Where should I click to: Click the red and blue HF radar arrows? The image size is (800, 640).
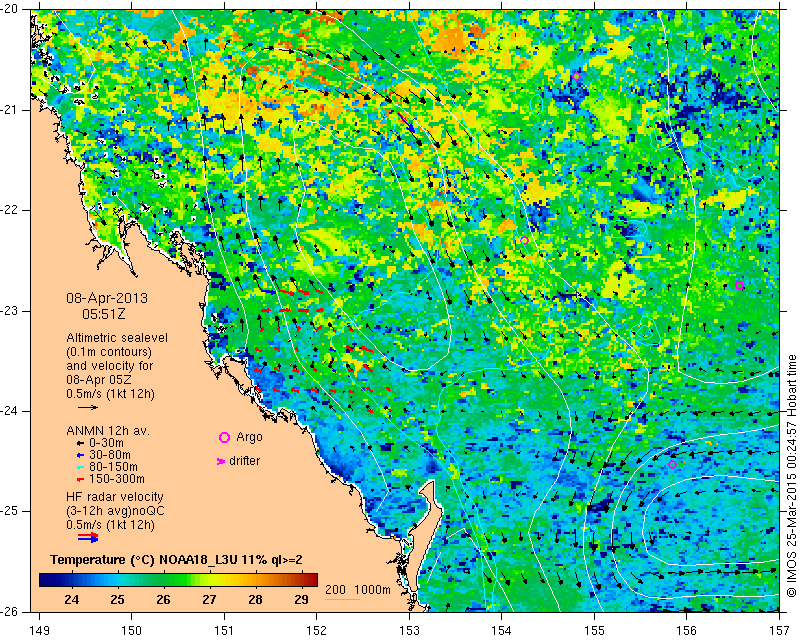pos(88,537)
